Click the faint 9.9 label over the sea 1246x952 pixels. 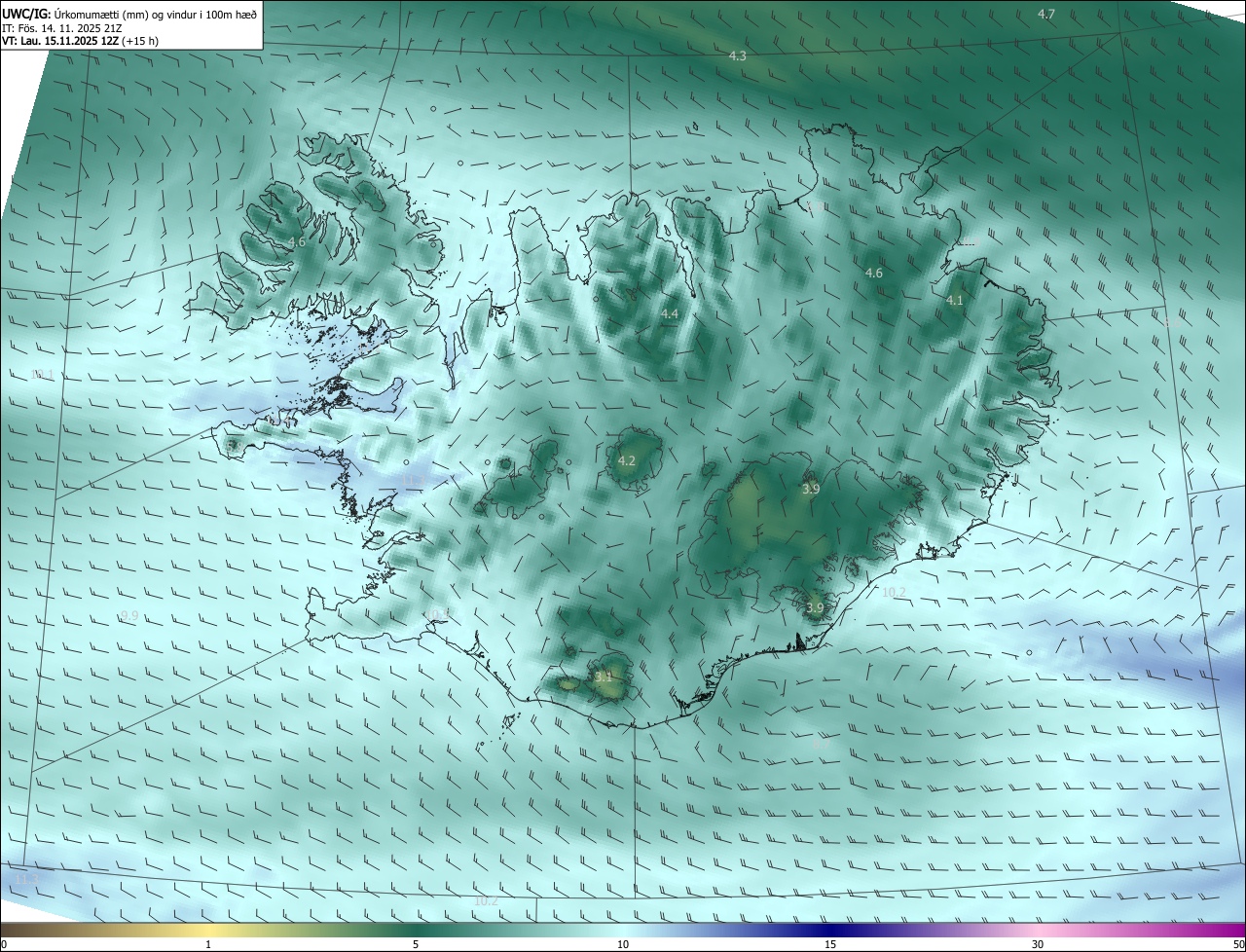click(129, 616)
